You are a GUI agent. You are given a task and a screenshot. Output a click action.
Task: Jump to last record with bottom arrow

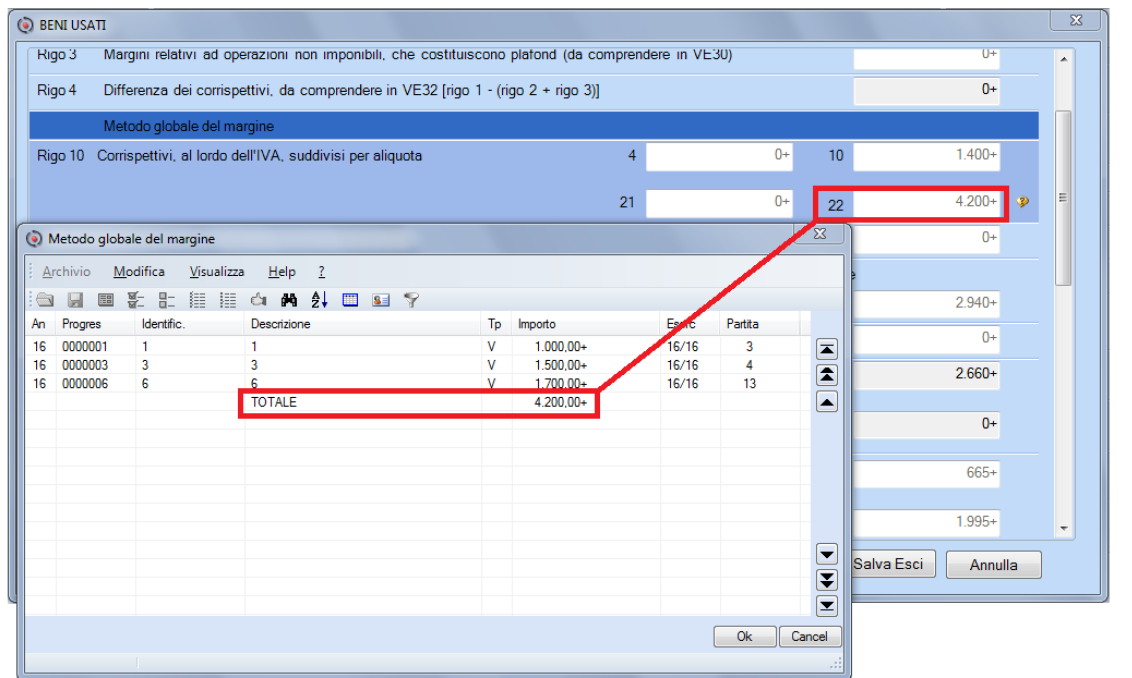(x=827, y=606)
